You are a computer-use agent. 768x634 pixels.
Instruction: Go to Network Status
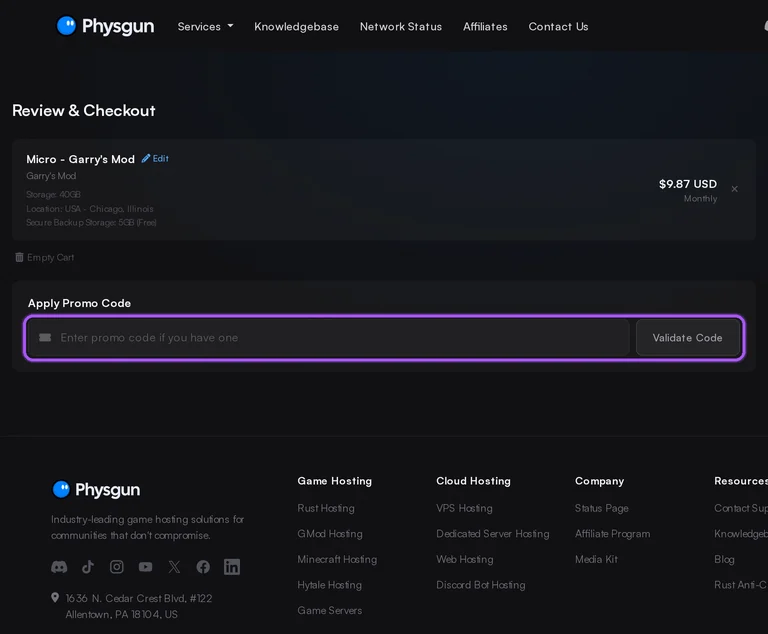pos(401,26)
